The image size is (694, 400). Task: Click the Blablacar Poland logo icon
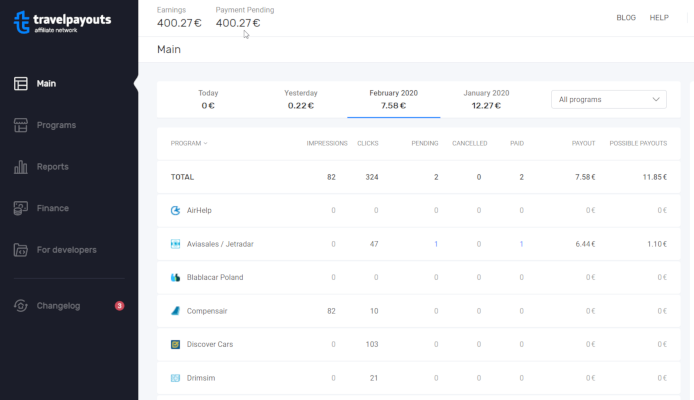click(175, 277)
